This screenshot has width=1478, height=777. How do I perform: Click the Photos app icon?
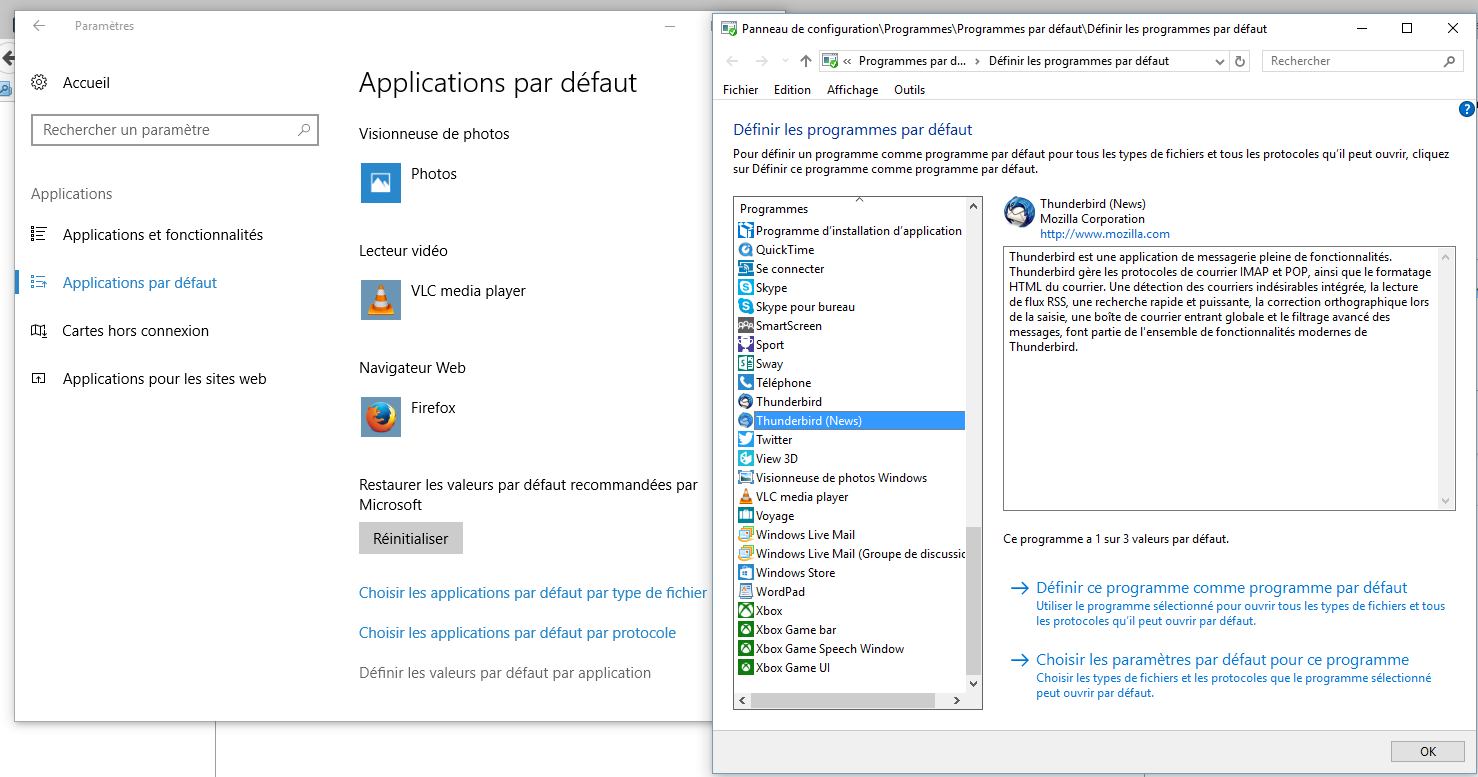tap(380, 183)
